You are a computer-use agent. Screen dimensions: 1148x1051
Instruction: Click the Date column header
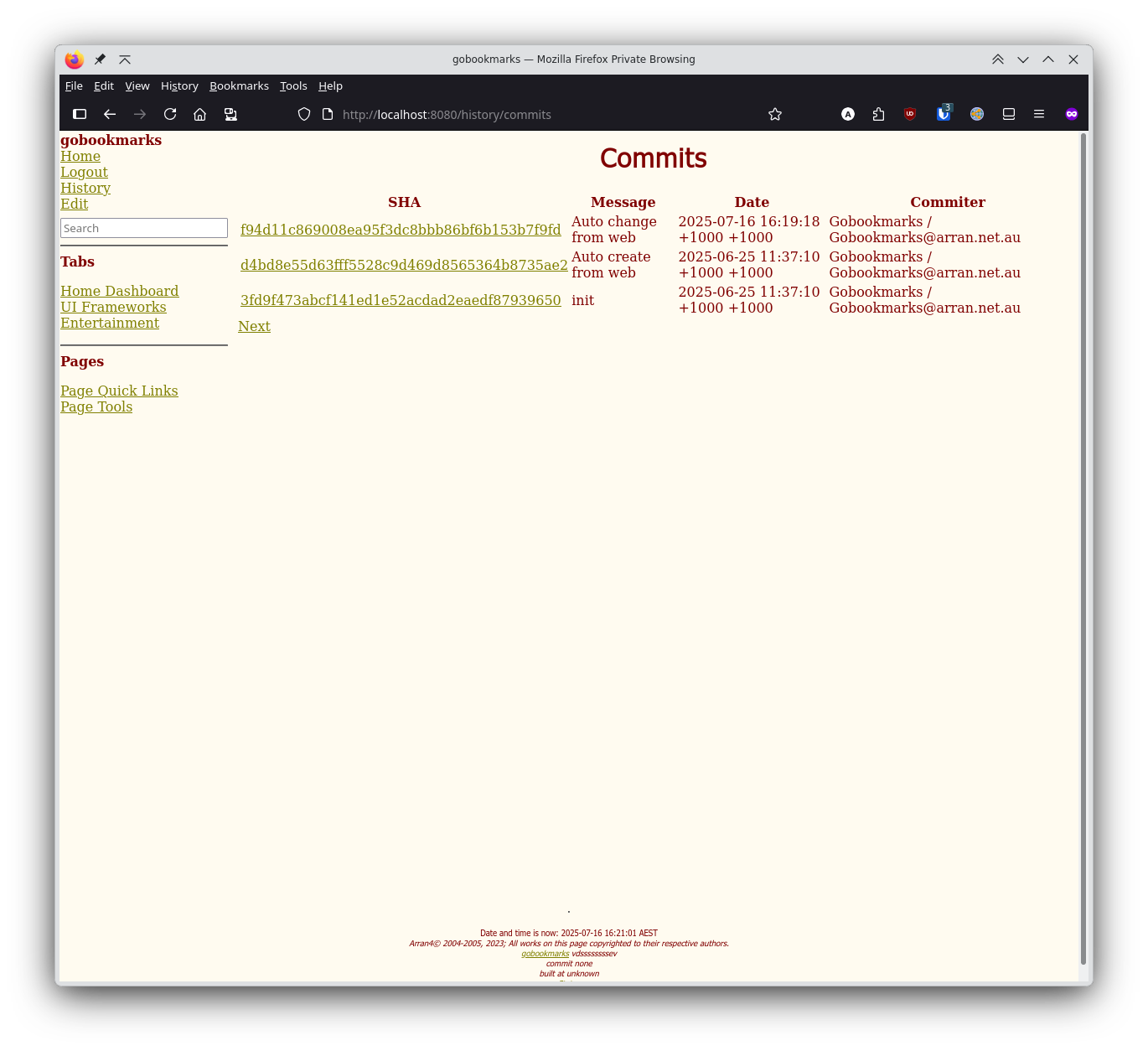[x=752, y=202]
